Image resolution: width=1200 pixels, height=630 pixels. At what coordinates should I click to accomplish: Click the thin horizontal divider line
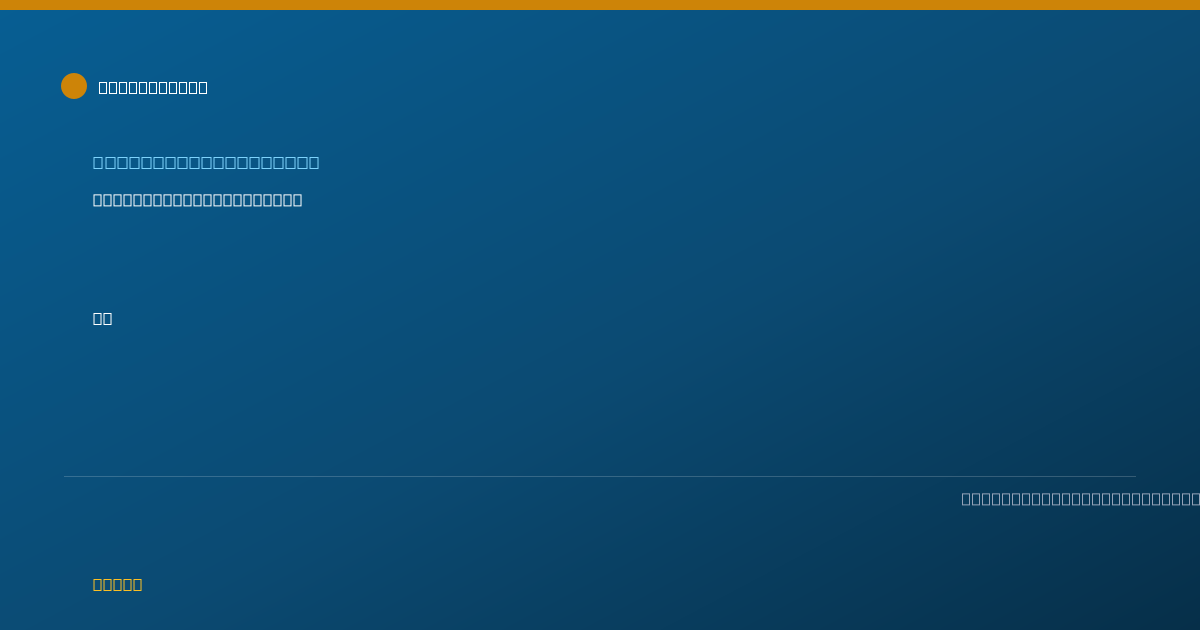(x=600, y=476)
